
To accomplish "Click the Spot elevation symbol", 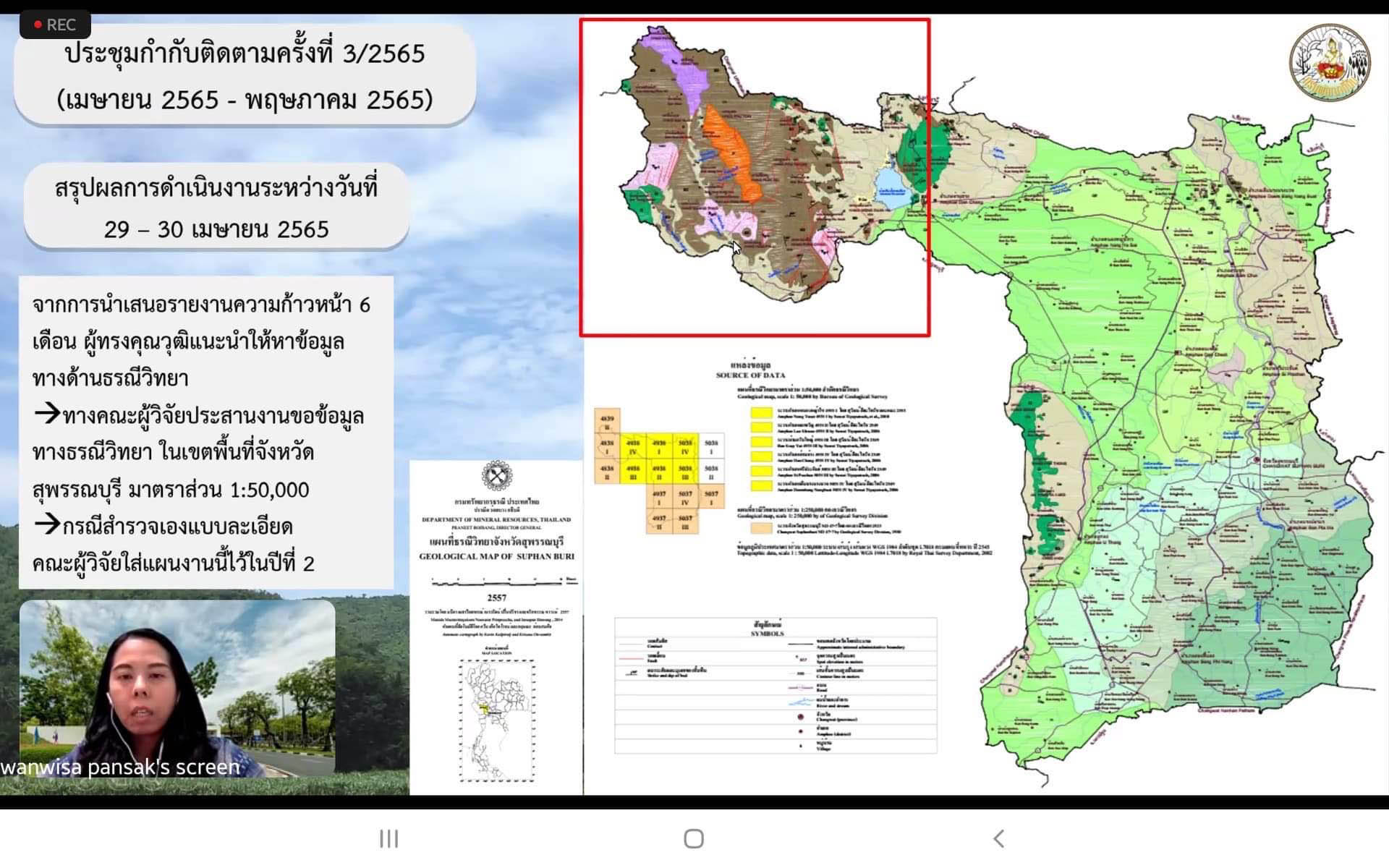I will pyautogui.click(x=801, y=658).
